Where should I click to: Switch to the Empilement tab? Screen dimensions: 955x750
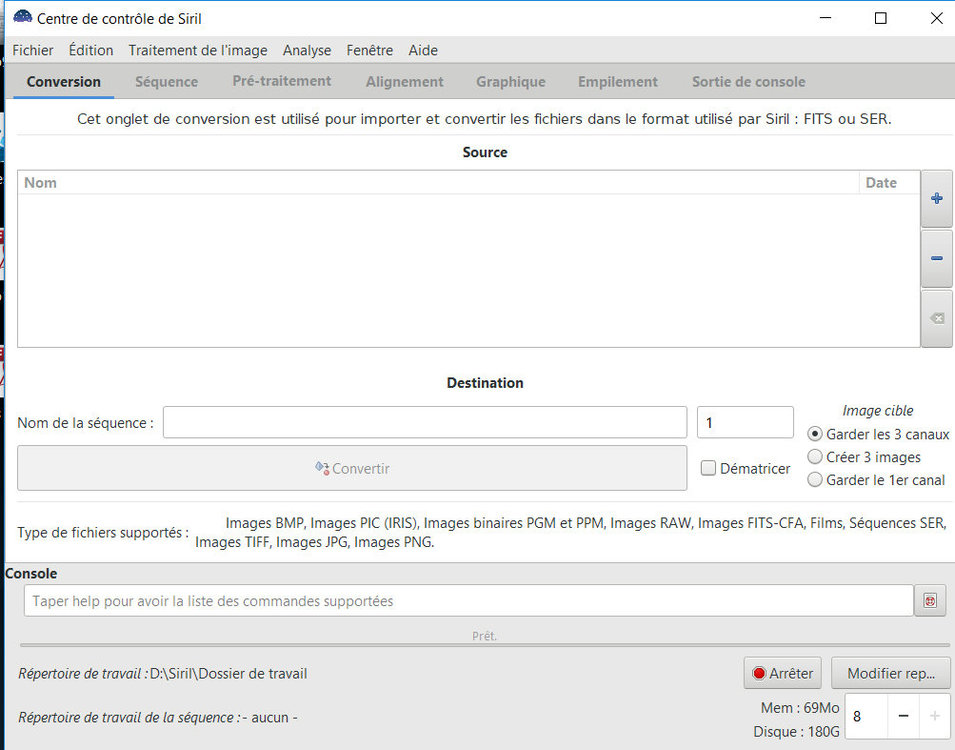click(x=618, y=82)
